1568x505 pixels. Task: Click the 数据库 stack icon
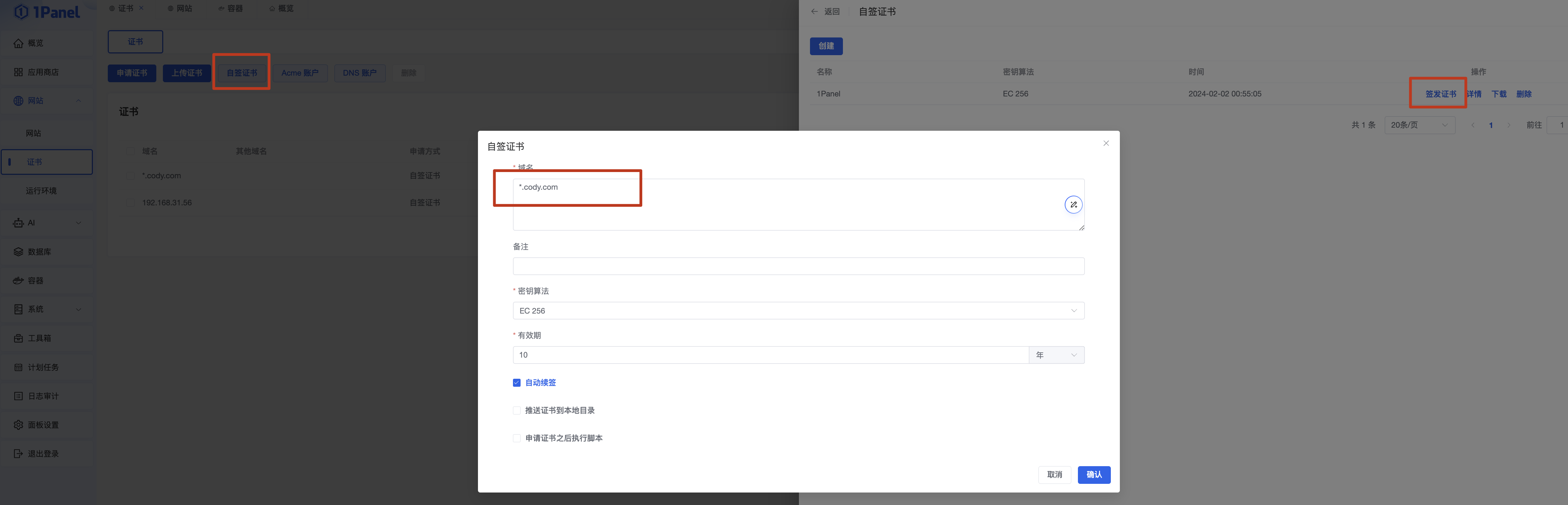[x=18, y=251]
